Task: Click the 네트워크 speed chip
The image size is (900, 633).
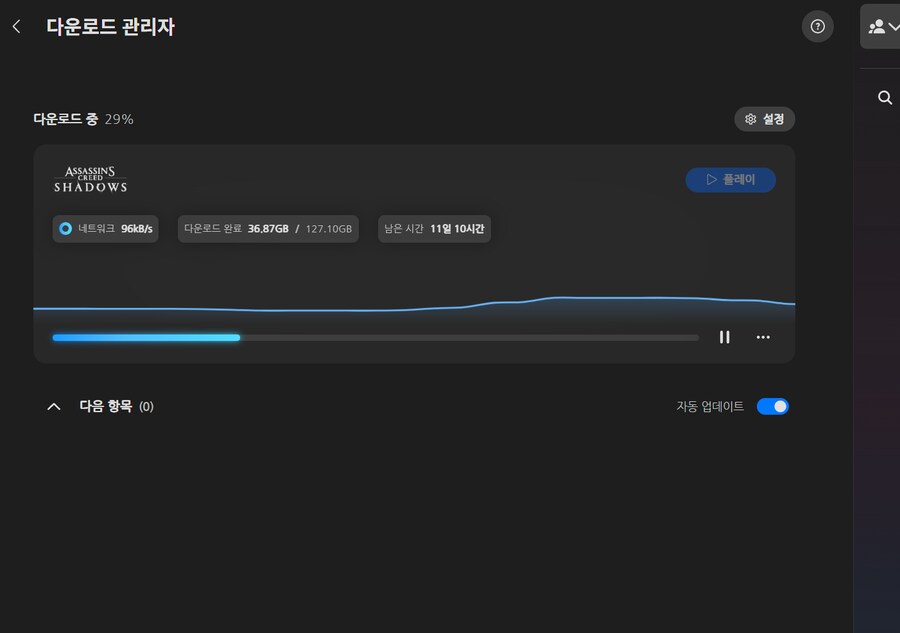Action: 105,228
